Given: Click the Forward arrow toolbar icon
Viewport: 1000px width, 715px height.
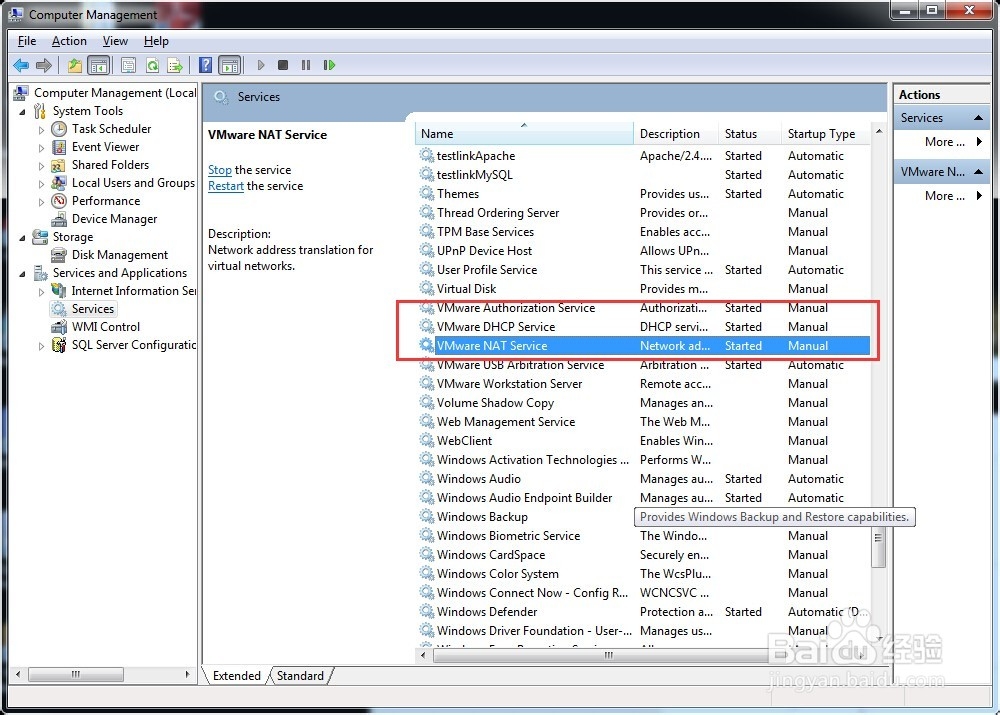Looking at the screenshot, I should [x=44, y=65].
